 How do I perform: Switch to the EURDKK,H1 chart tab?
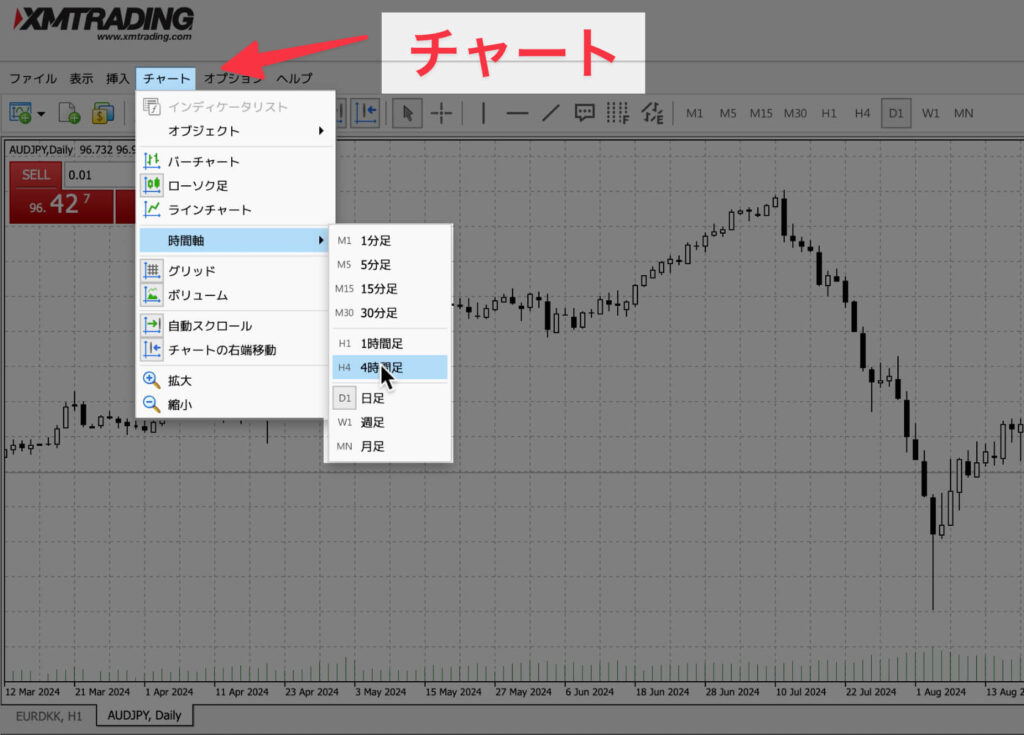coord(48,715)
